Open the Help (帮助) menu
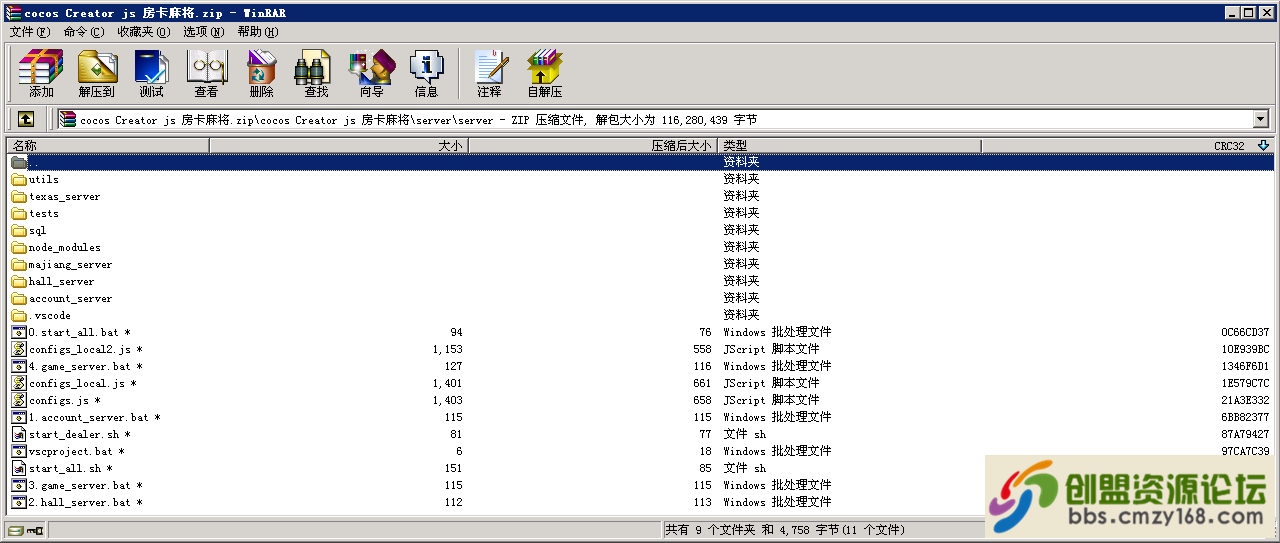1280x543 pixels. coord(258,32)
